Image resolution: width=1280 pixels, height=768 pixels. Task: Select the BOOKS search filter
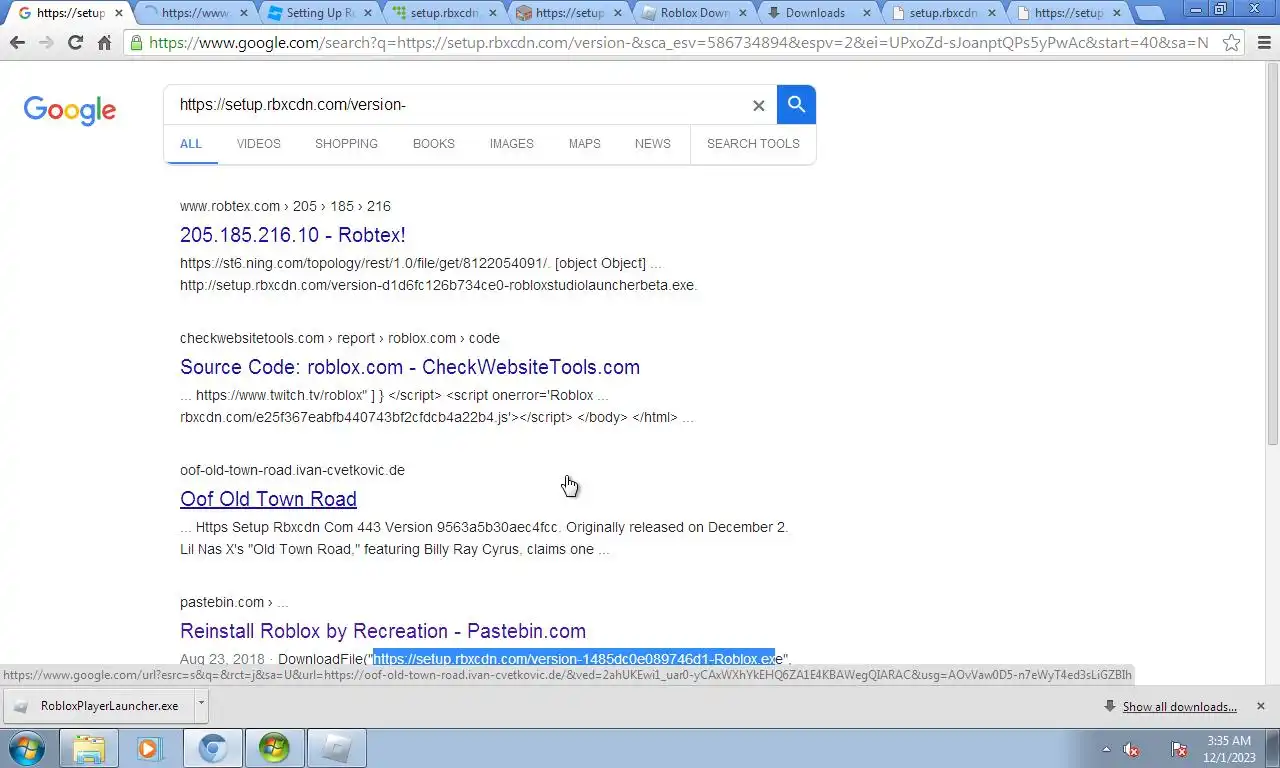[434, 144]
